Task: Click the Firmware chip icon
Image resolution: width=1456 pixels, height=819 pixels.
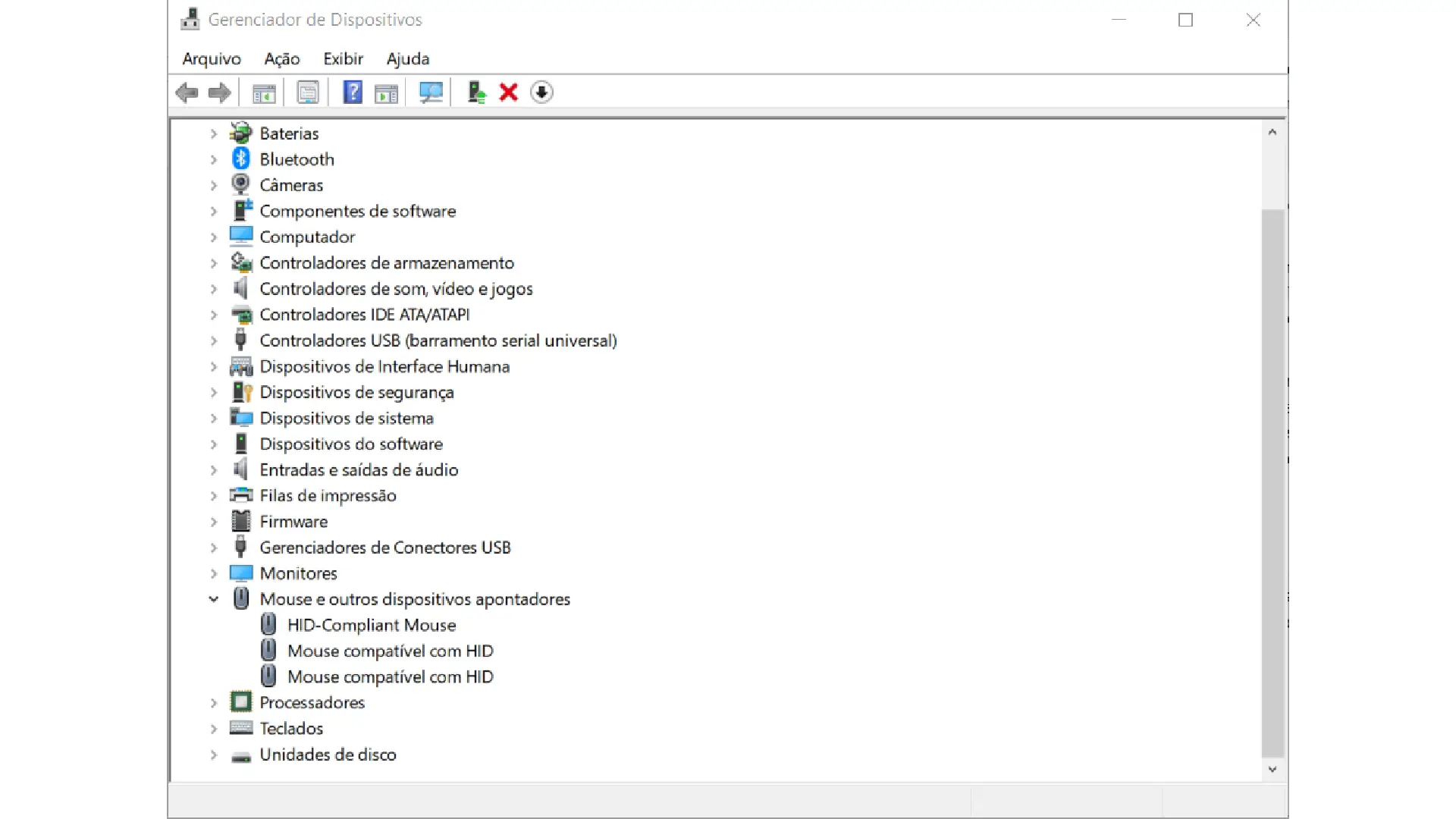Action: coord(241,521)
